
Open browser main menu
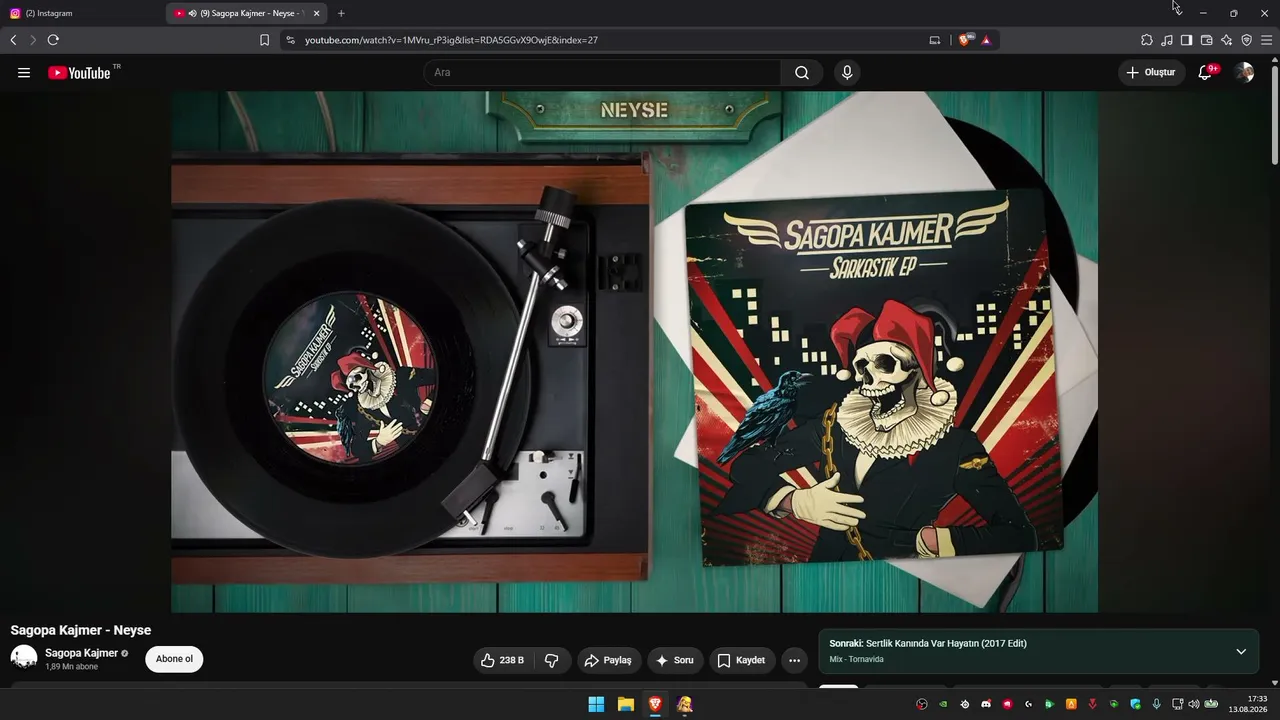coord(1267,40)
